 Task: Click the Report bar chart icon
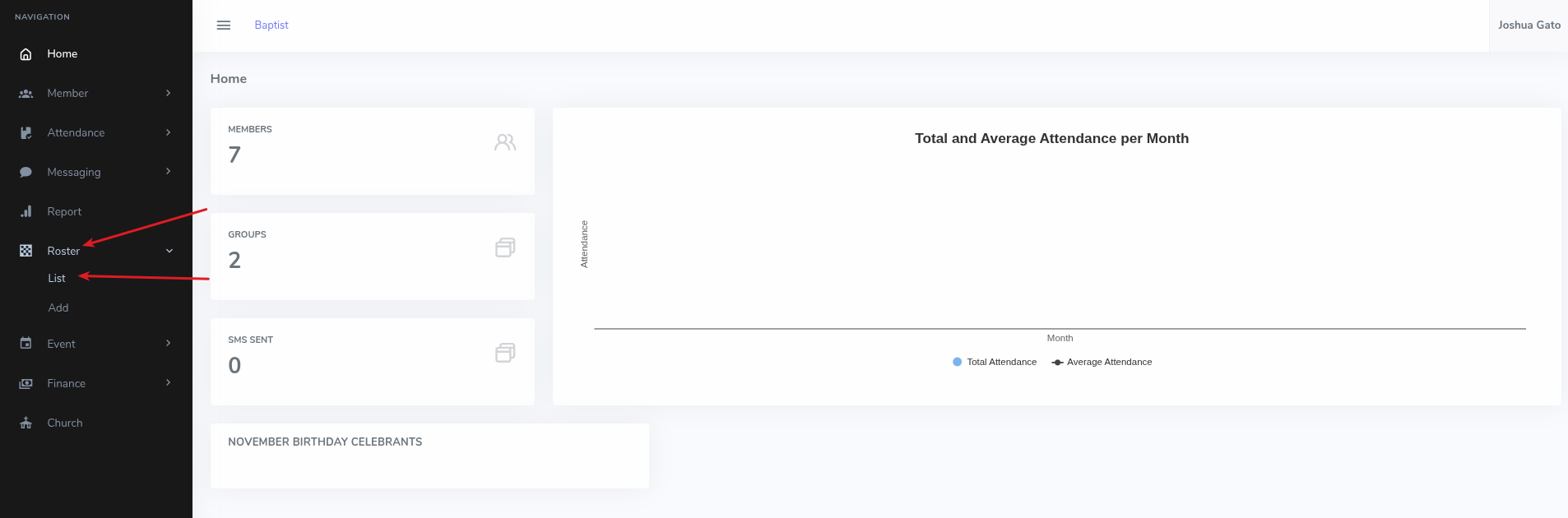tap(26, 212)
